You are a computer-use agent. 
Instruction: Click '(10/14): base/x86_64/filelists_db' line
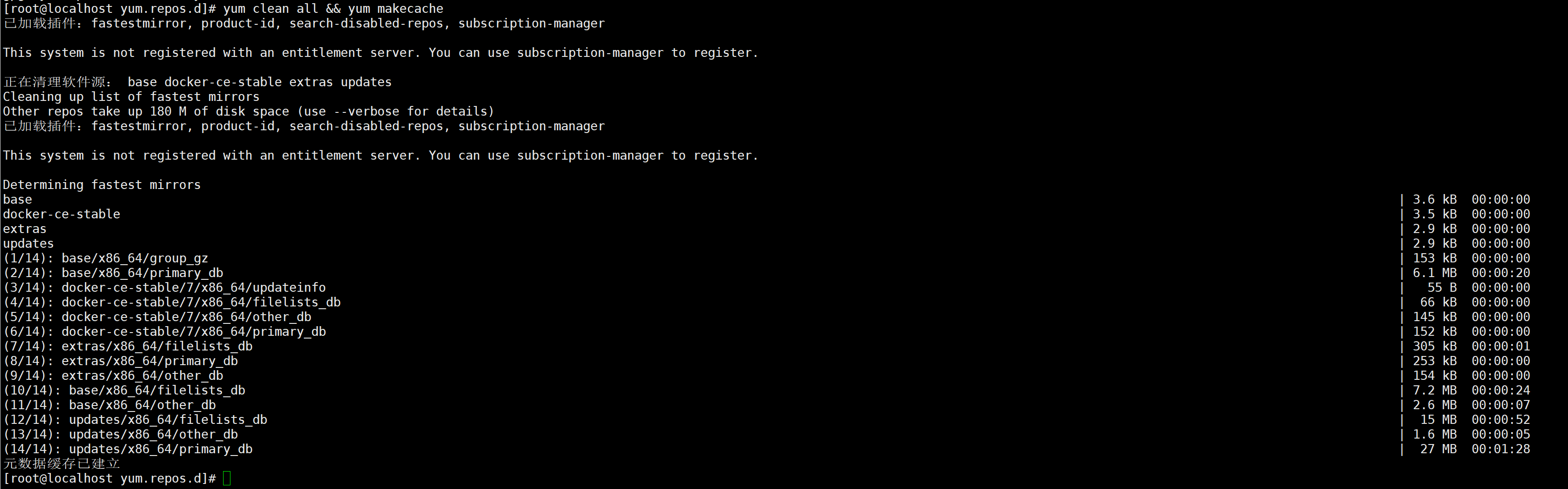pos(124,390)
